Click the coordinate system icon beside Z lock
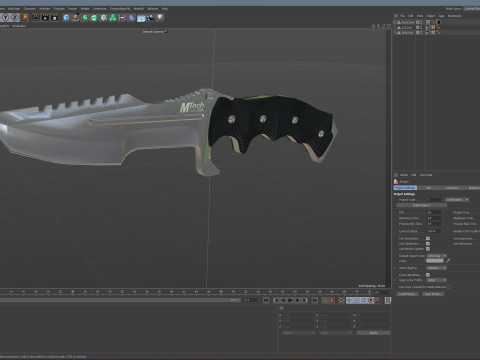The image size is (480, 360). point(25,17)
